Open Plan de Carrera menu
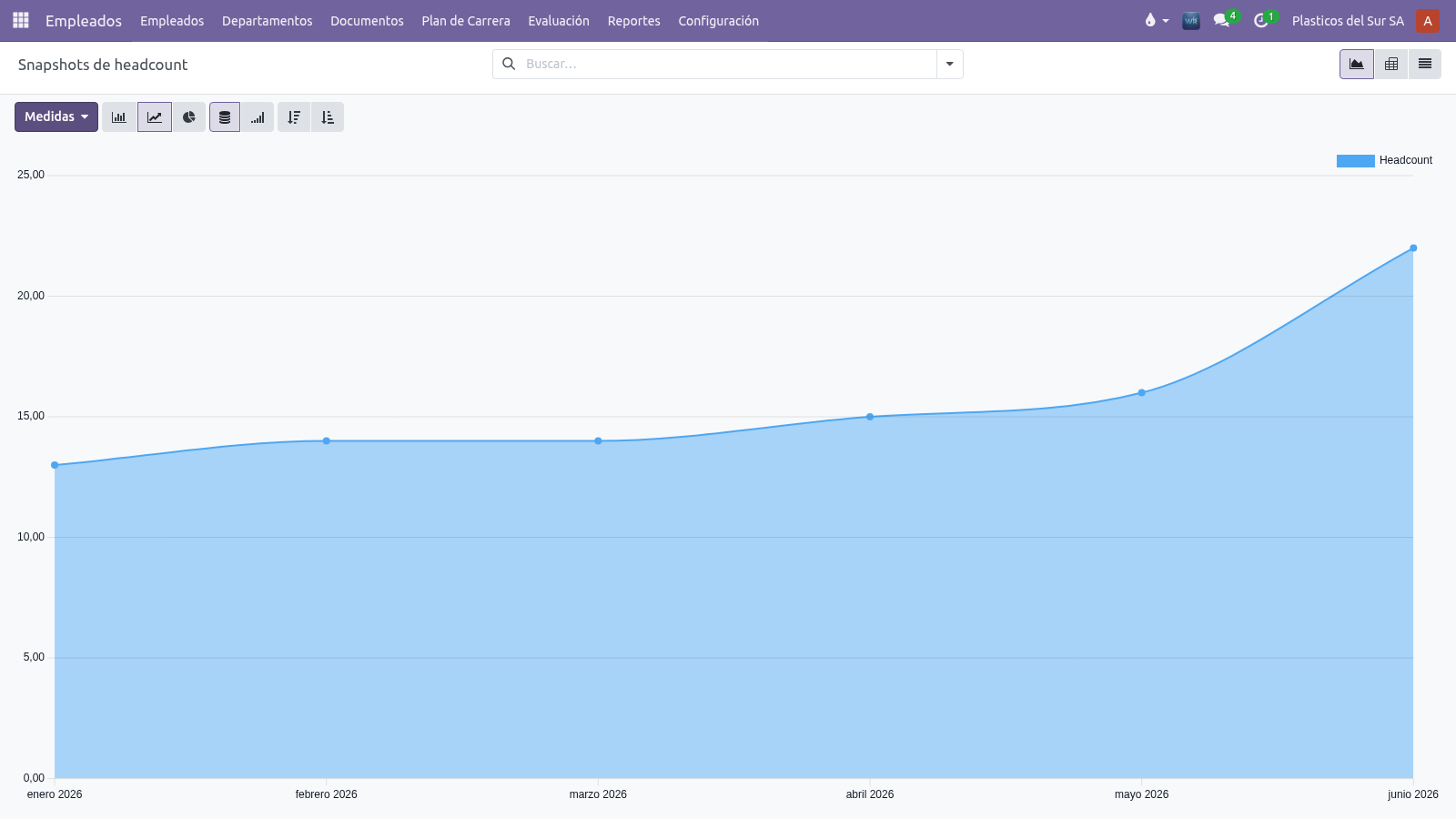 point(466,20)
